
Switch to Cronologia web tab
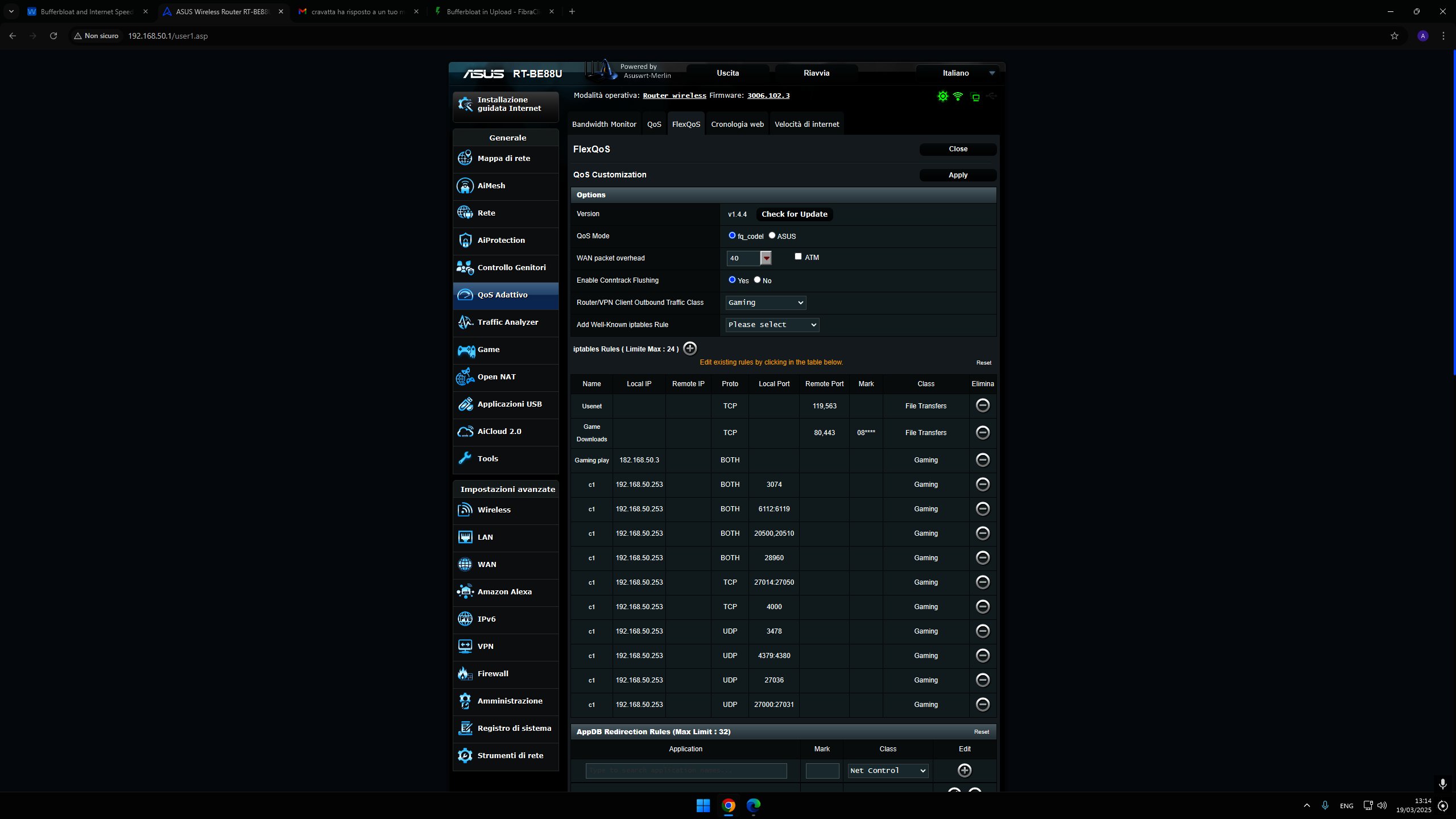[x=737, y=124]
